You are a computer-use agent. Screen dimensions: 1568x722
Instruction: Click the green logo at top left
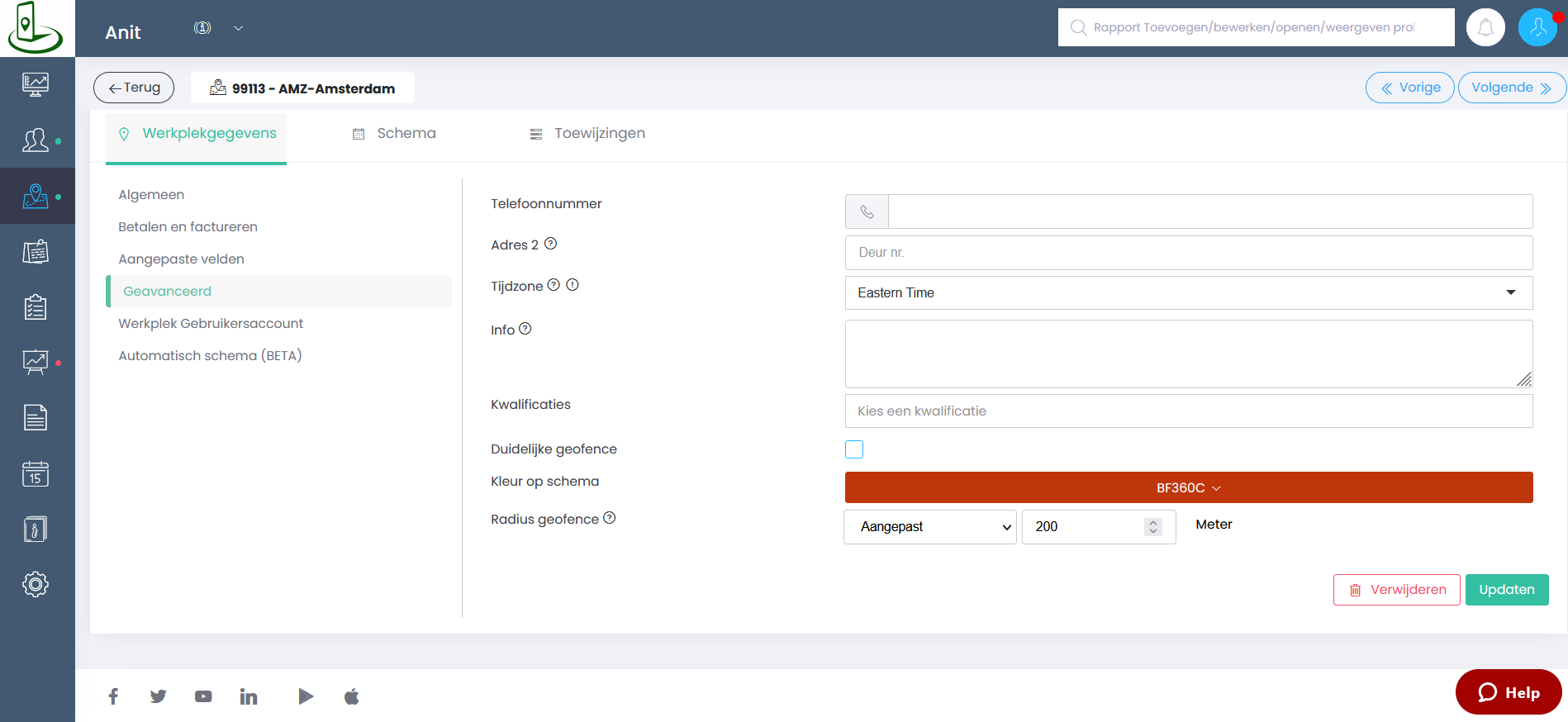click(35, 28)
